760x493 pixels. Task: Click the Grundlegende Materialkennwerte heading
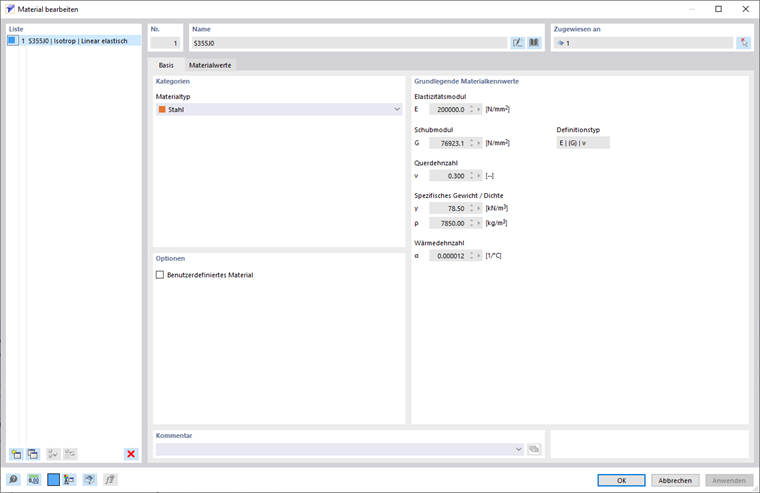pos(466,81)
